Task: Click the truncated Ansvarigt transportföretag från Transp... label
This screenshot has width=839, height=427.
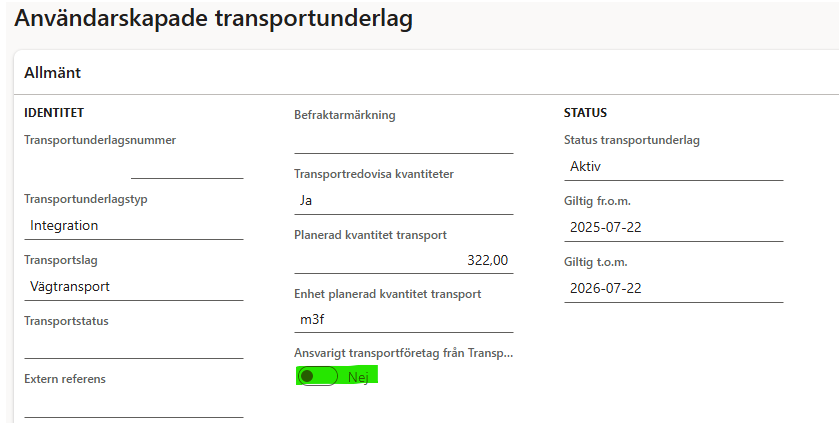Action: [x=403, y=353]
